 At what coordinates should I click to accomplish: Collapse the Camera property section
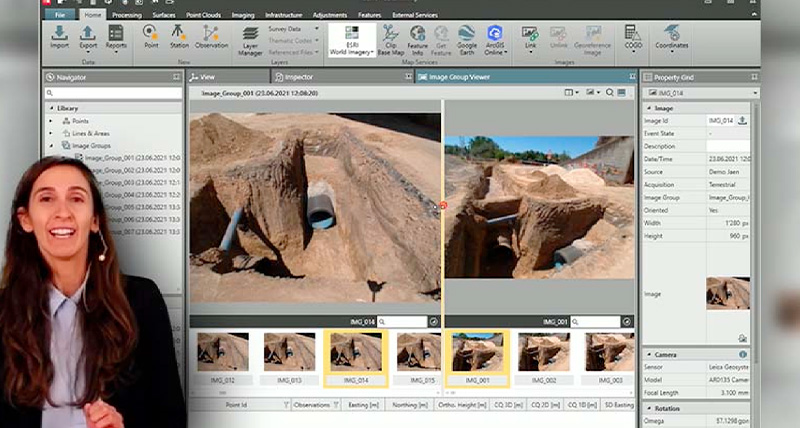click(x=649, y=354)
